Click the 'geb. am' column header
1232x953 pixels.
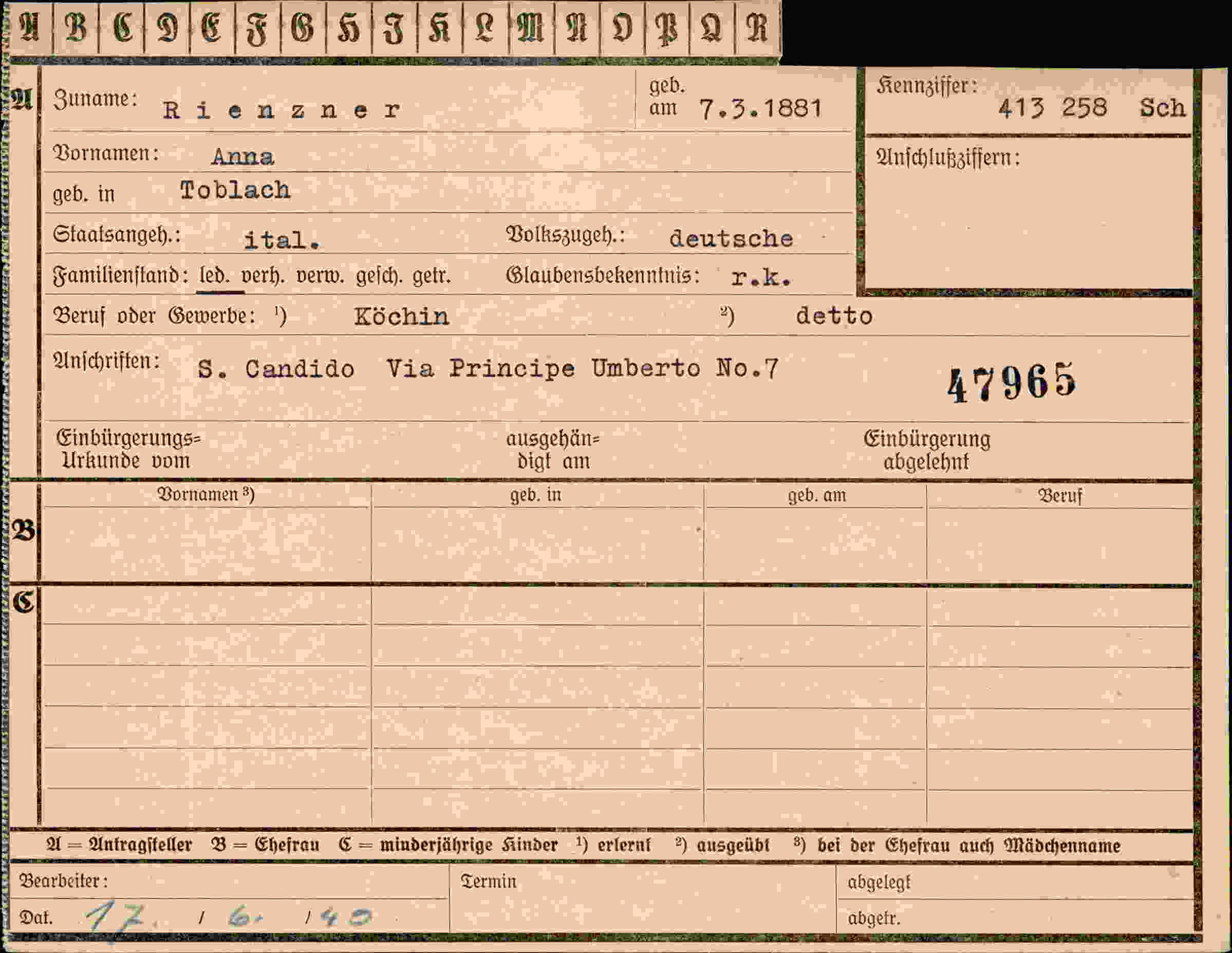817,495
